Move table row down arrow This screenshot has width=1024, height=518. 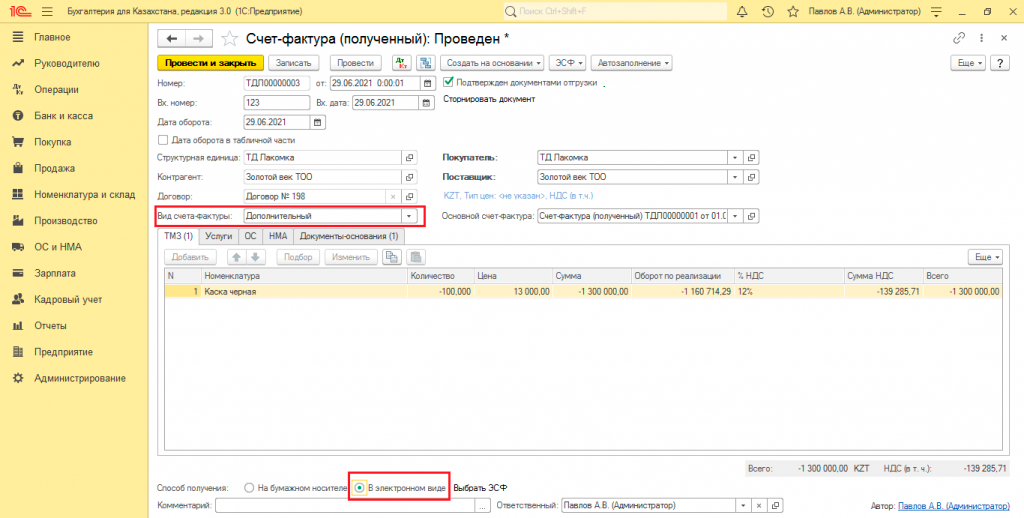[256, 257]
